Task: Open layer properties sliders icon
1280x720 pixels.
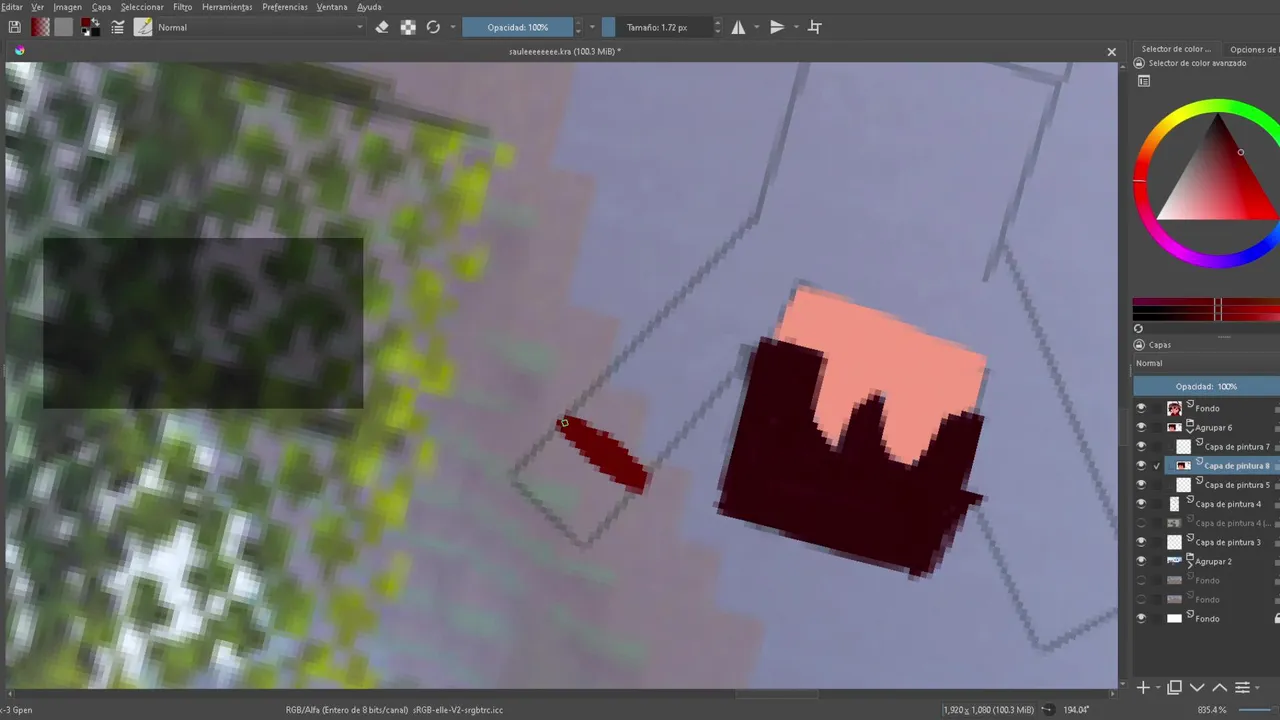Action: point(1242,687)
